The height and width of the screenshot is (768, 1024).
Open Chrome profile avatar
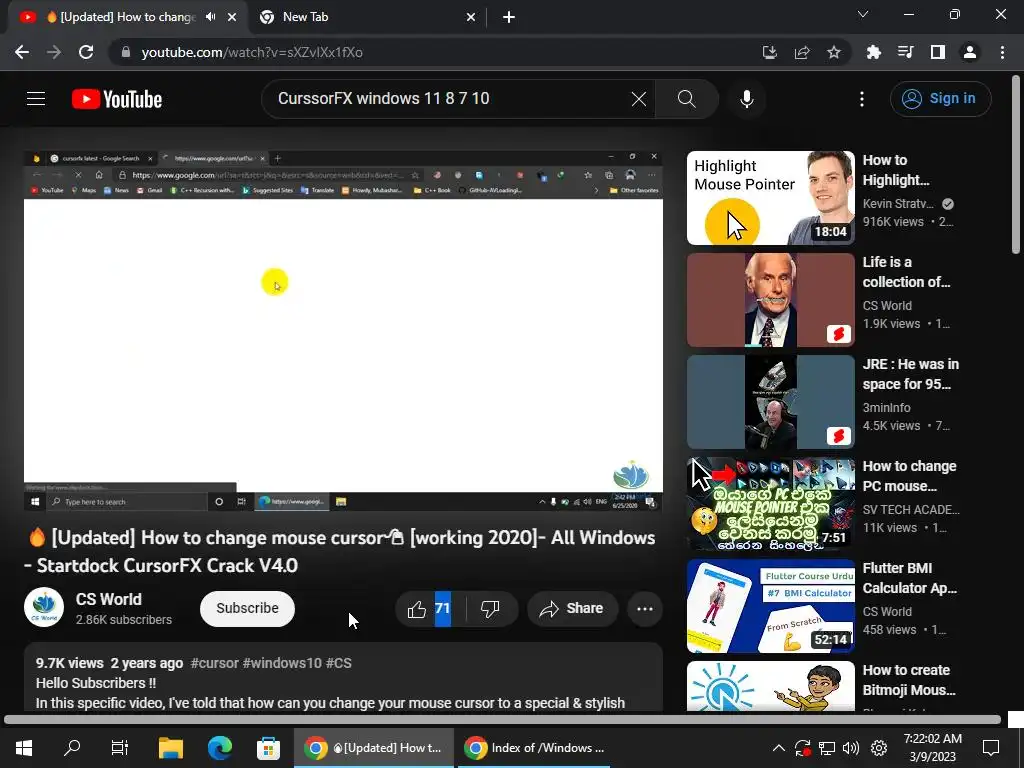coord(970,52)
